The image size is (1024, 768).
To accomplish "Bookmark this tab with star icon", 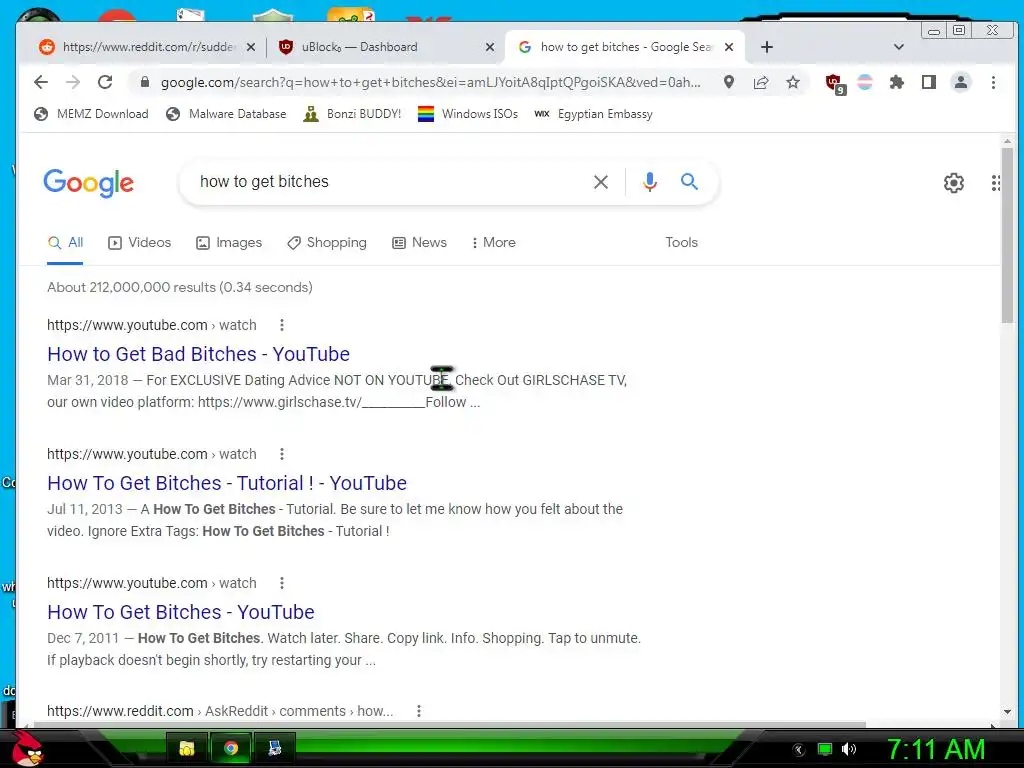I will coord(793,82).
